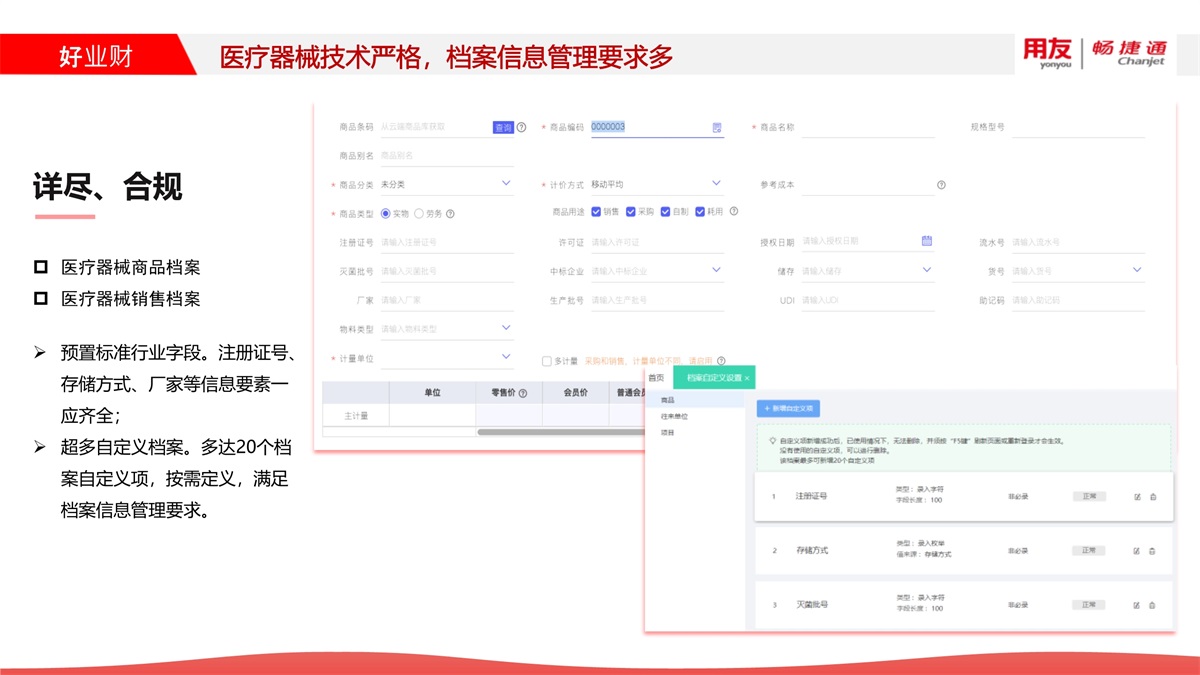The width and height of the screenshot is (1200, 675).
Task: Click the help icon beside 零售价 header
Action: pyautogui.click(x=523, y=393)
